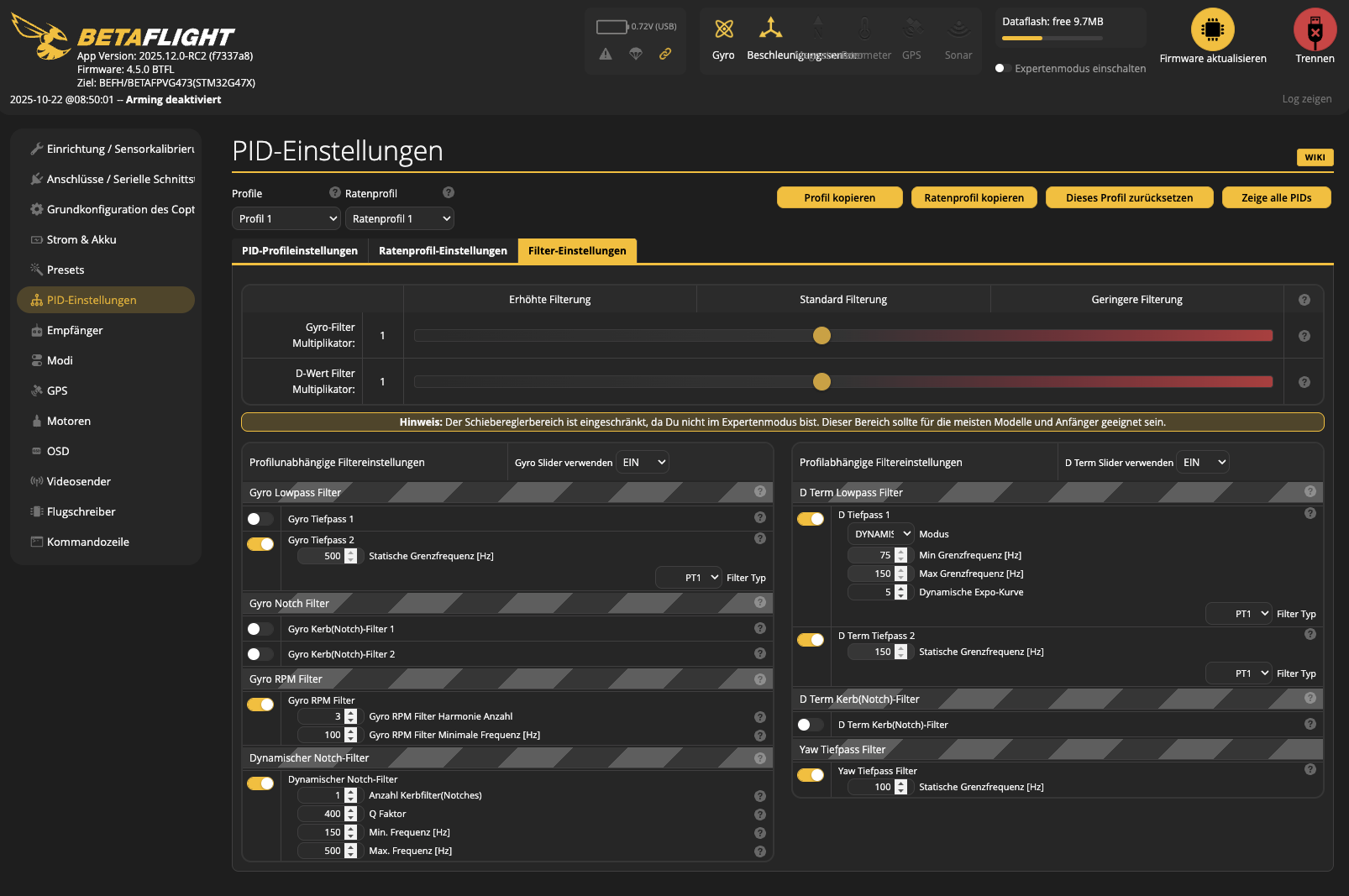1349x896 pixels.
Task: Click the Gyro sensor status icon
Action: [x=723, y=29]
